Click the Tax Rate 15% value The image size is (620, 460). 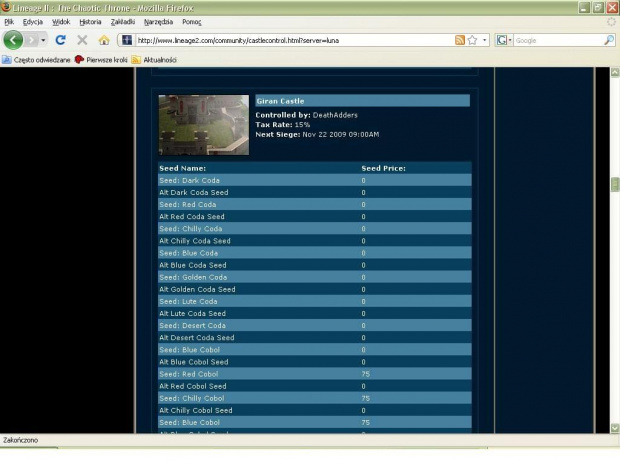[302, 125]
